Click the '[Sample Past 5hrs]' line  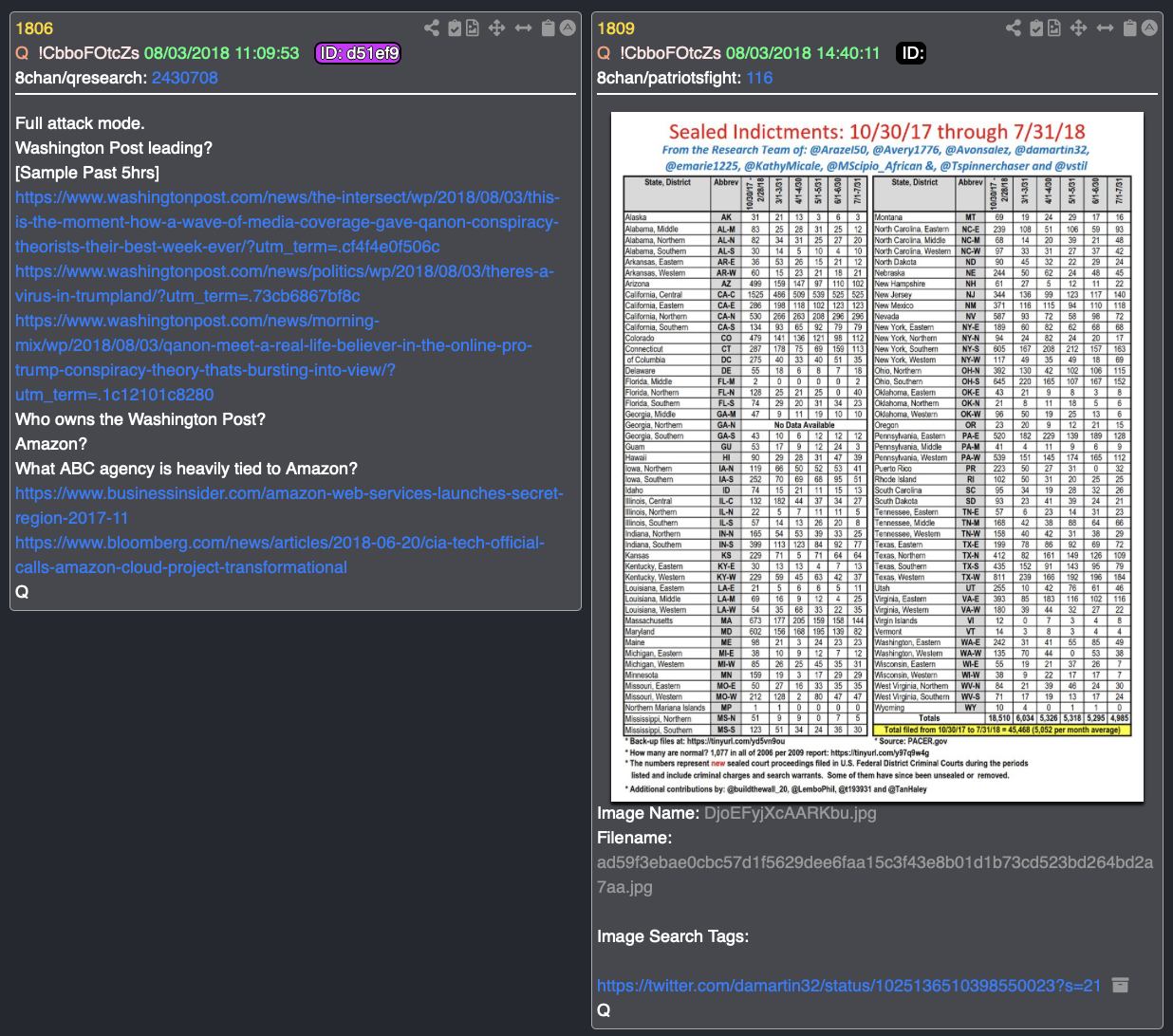pyautogui.click(x=87, y=173)
